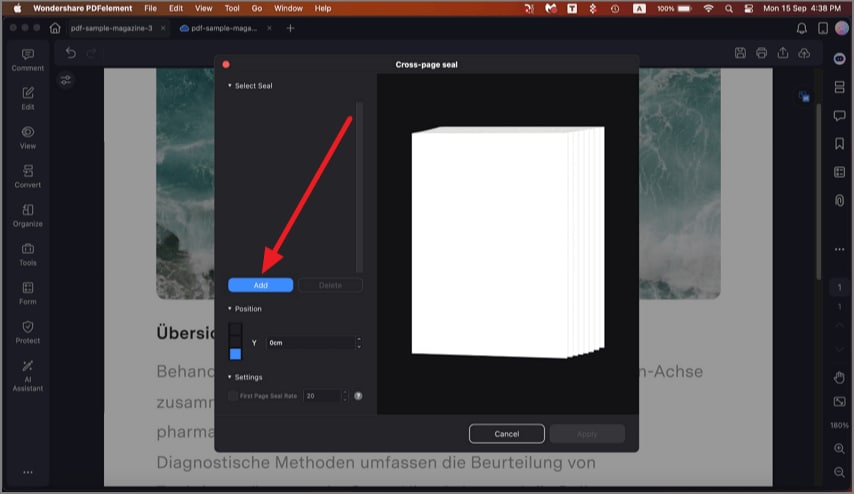
Task: Click the seal rate stepper arrows
Action: [x=344, y=396]
